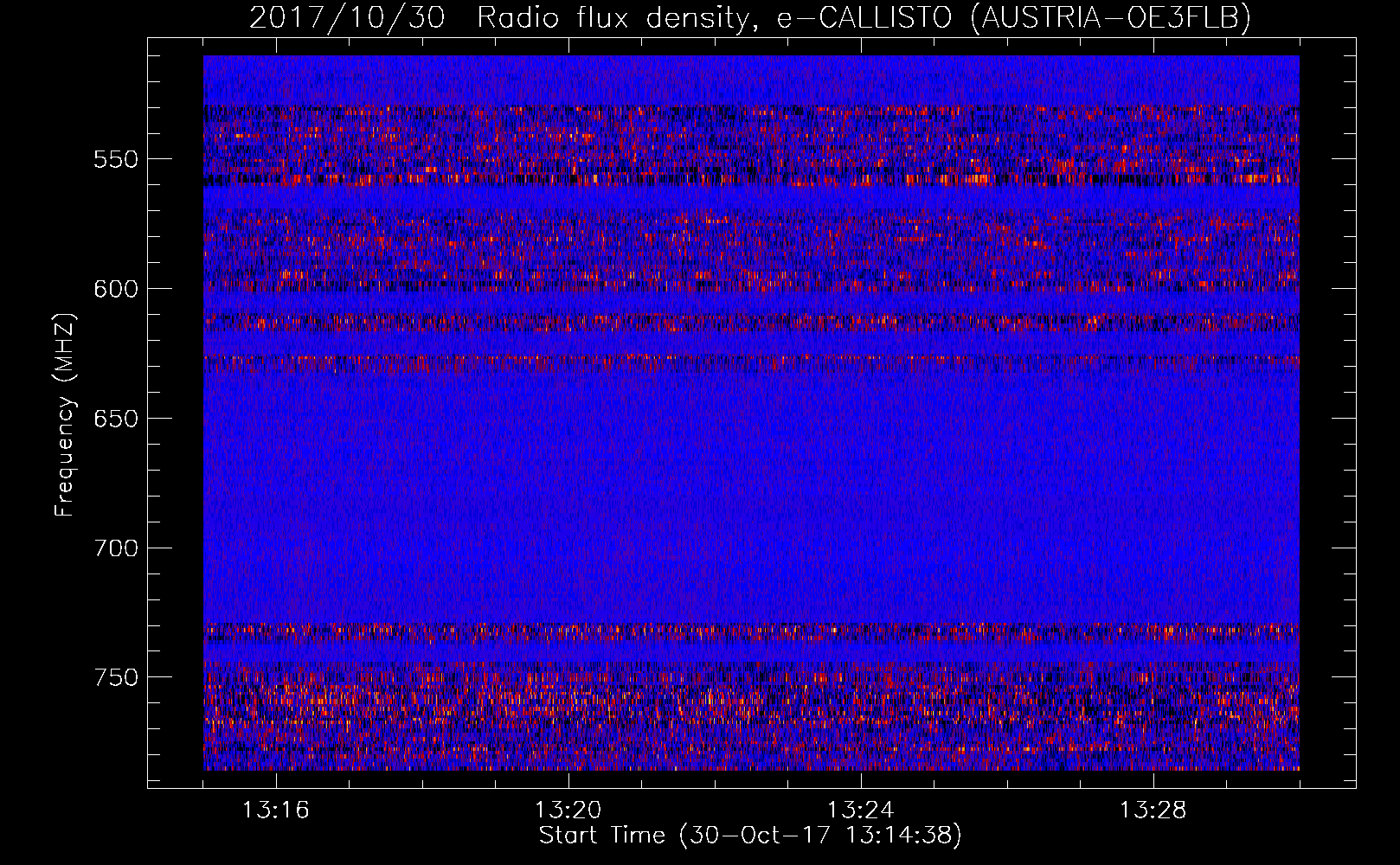
Task: Click the 750 frequency tick label
Action: 116,678
